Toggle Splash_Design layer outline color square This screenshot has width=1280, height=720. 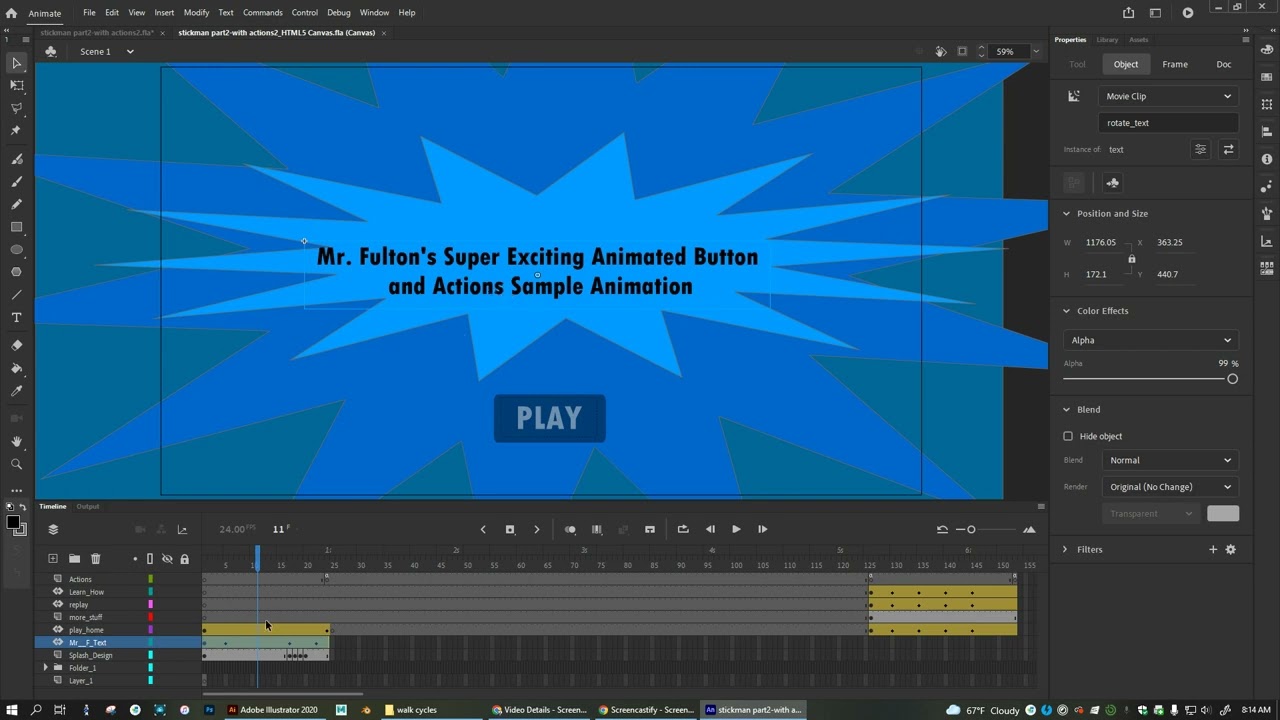click(x=151, y=655)
